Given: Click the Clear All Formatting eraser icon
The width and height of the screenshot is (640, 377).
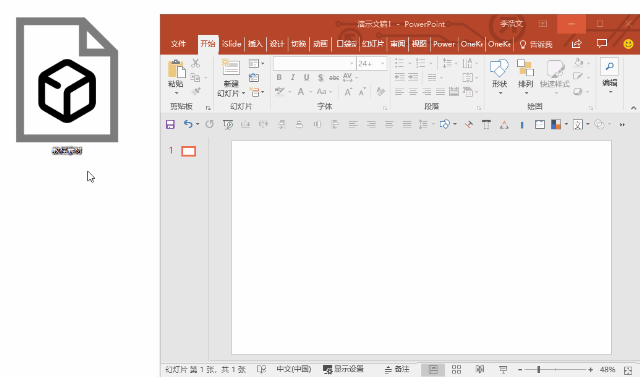Looking at the screenshot, I should pos(380,91).
